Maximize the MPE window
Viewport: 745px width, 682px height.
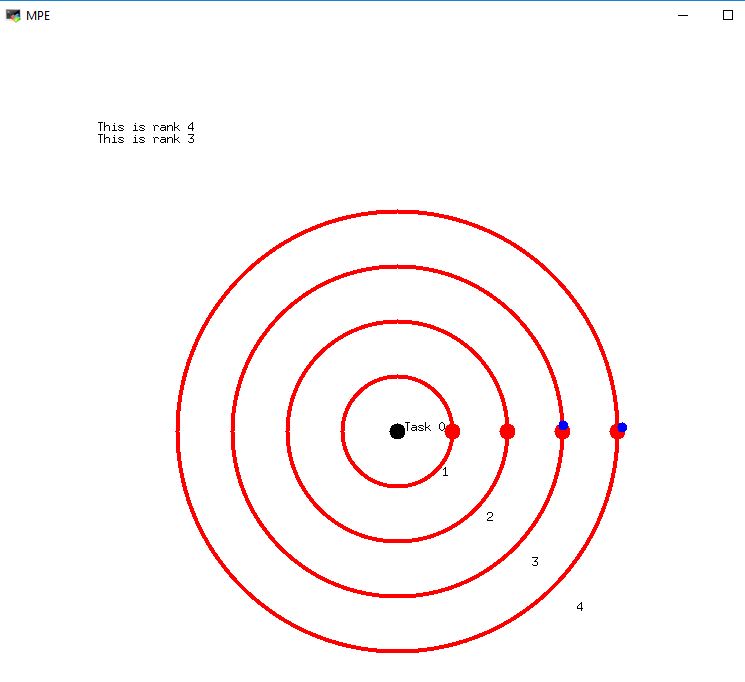(x=728, y=15)
